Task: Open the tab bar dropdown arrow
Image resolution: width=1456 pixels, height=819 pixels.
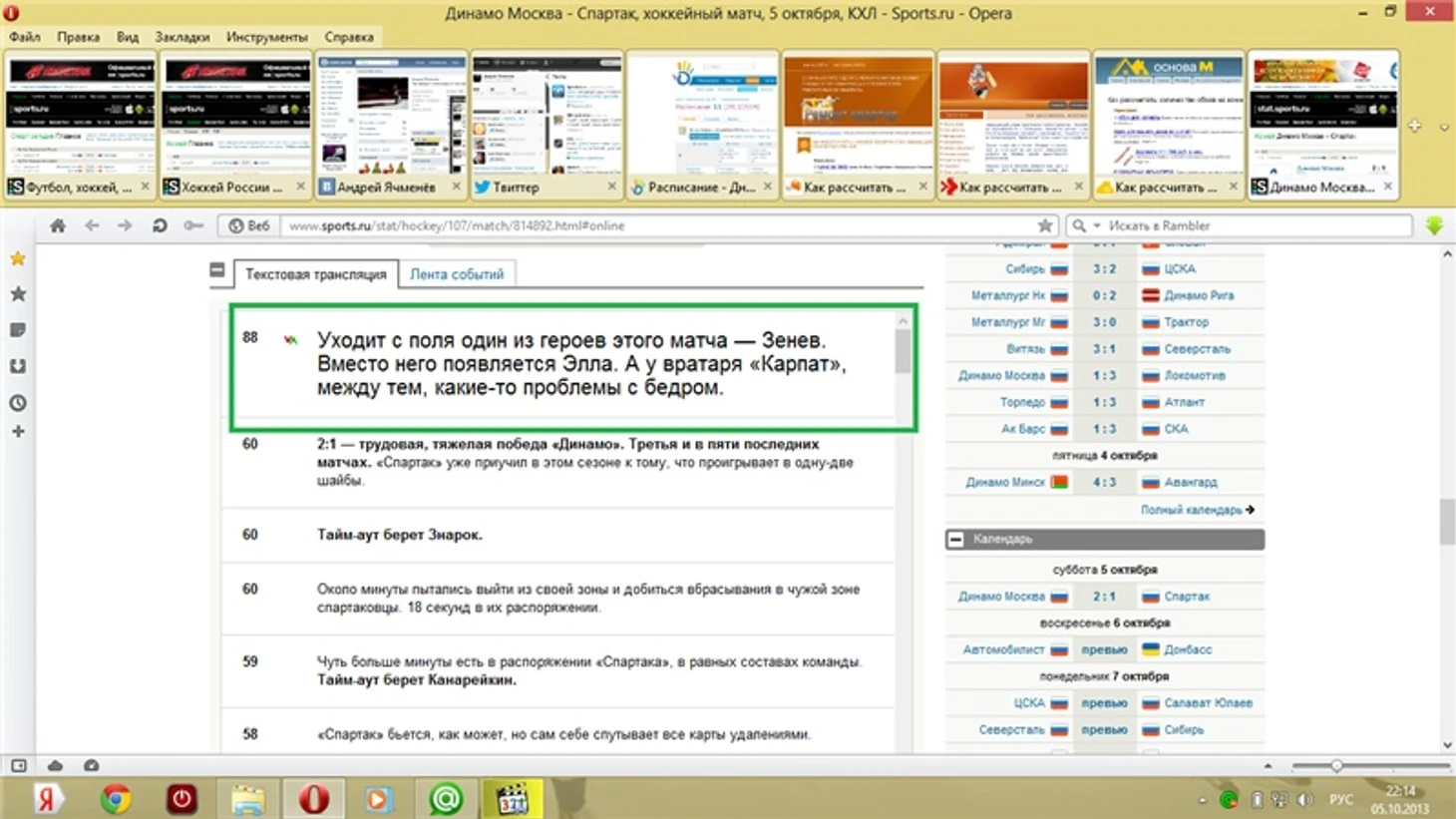Action: tap(1443, 128)
